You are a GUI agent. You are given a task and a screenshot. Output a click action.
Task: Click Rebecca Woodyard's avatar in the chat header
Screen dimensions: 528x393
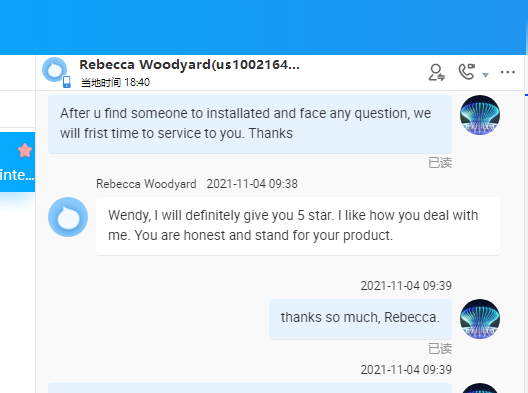54,70
